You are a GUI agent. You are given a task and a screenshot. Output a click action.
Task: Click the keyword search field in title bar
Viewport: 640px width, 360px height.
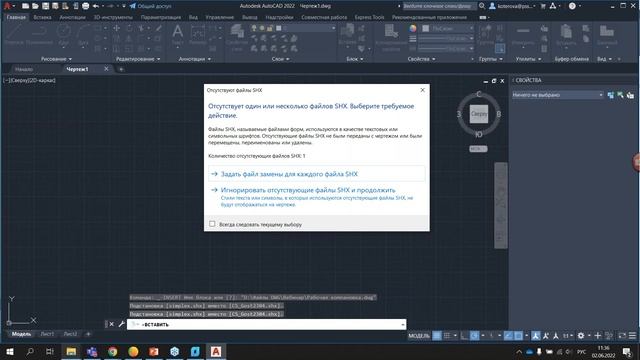[x=439, y=6]
